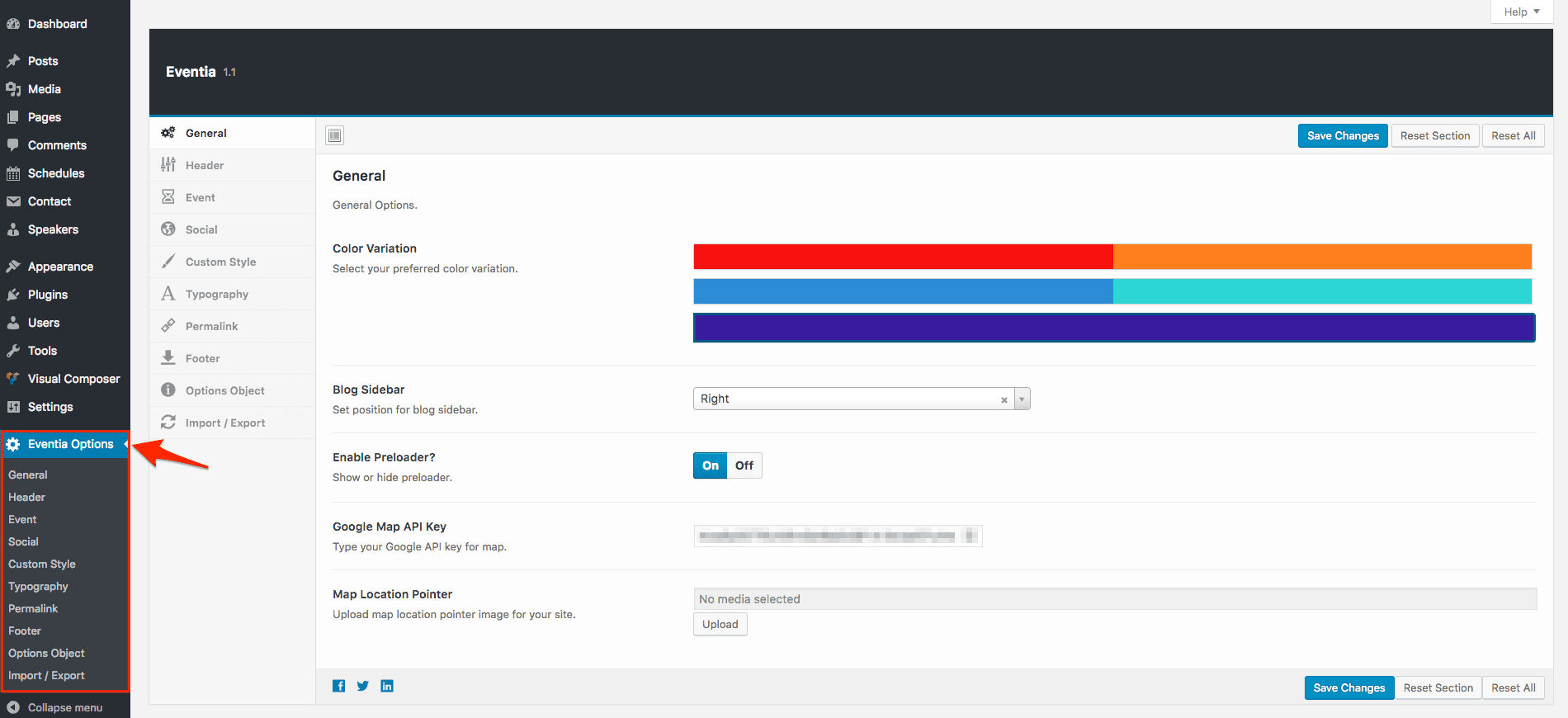Click the Google Map API Key field
The height and width of the screenshot is (718, 1568).
coord(837,536)
